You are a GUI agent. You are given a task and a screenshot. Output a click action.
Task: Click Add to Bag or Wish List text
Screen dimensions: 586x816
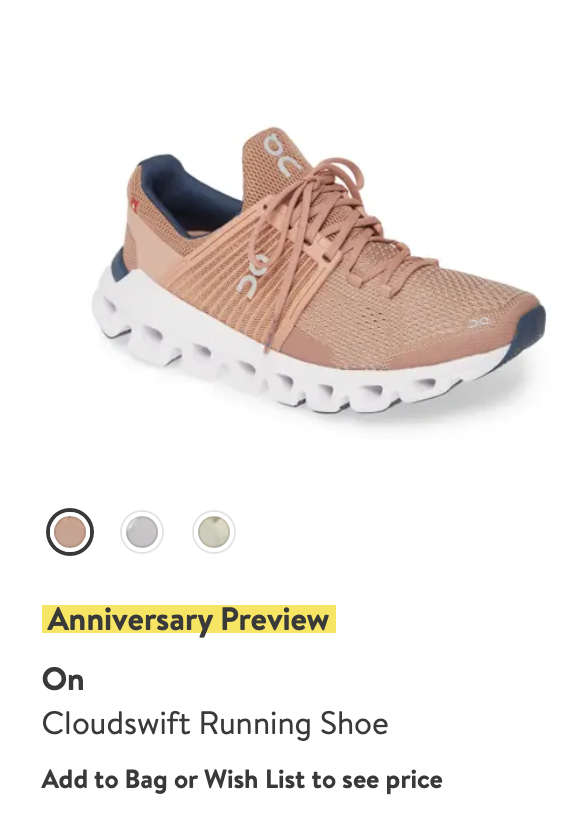click(242, 780)
